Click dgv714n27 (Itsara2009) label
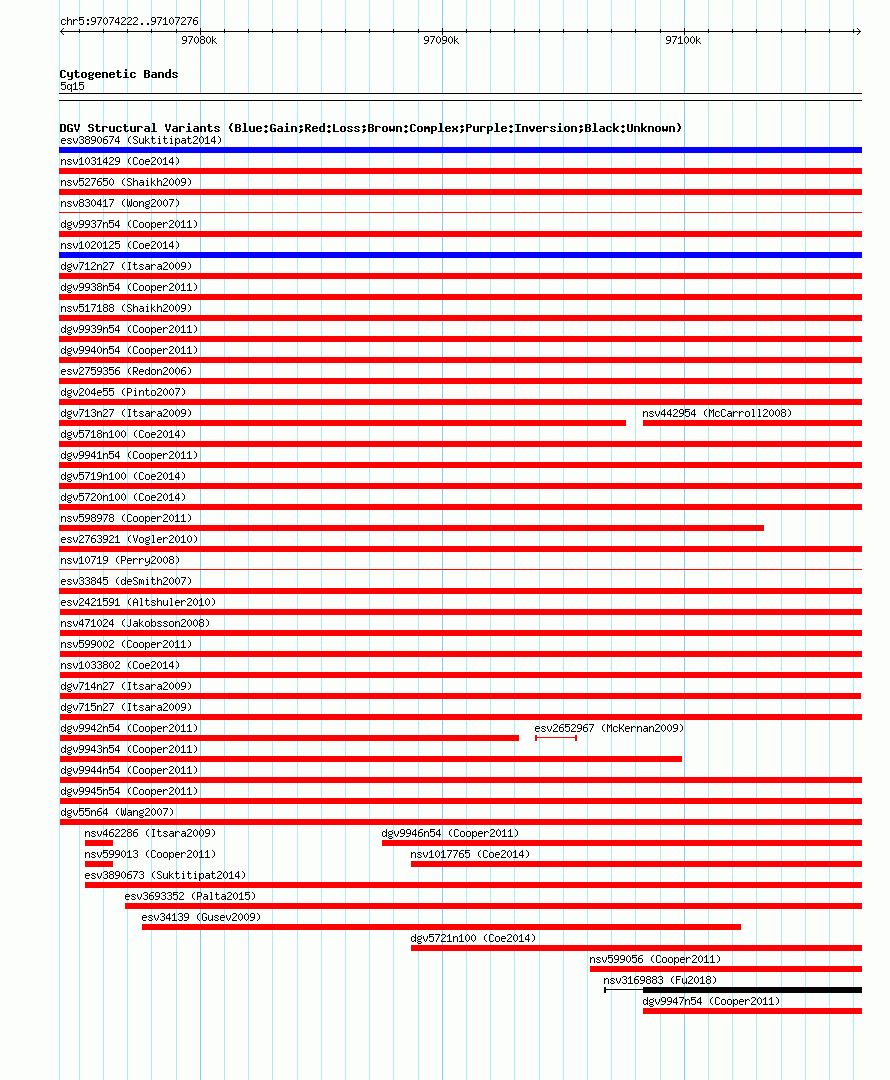 pos(126,687)
